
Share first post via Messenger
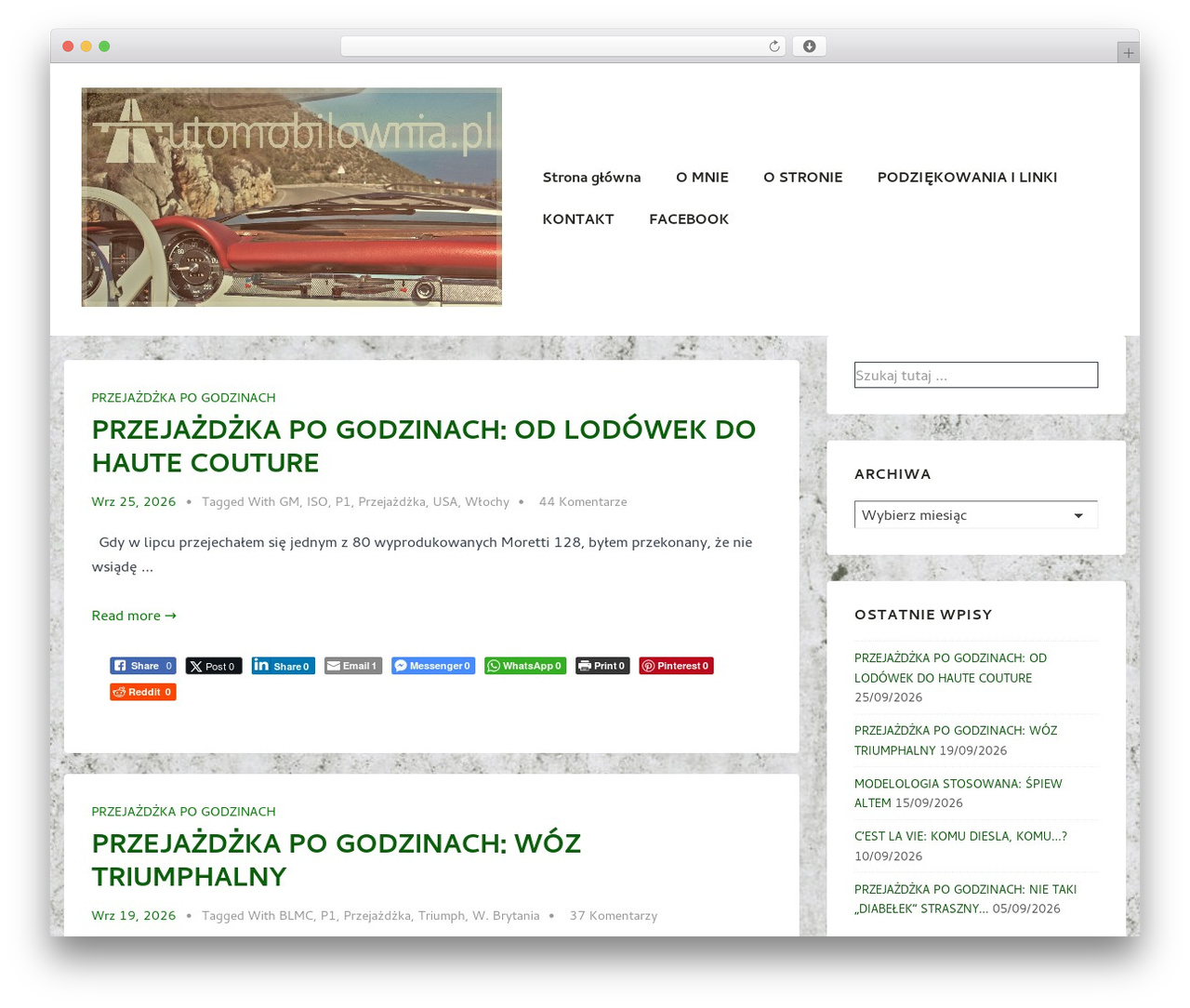(x=433, y=666)
